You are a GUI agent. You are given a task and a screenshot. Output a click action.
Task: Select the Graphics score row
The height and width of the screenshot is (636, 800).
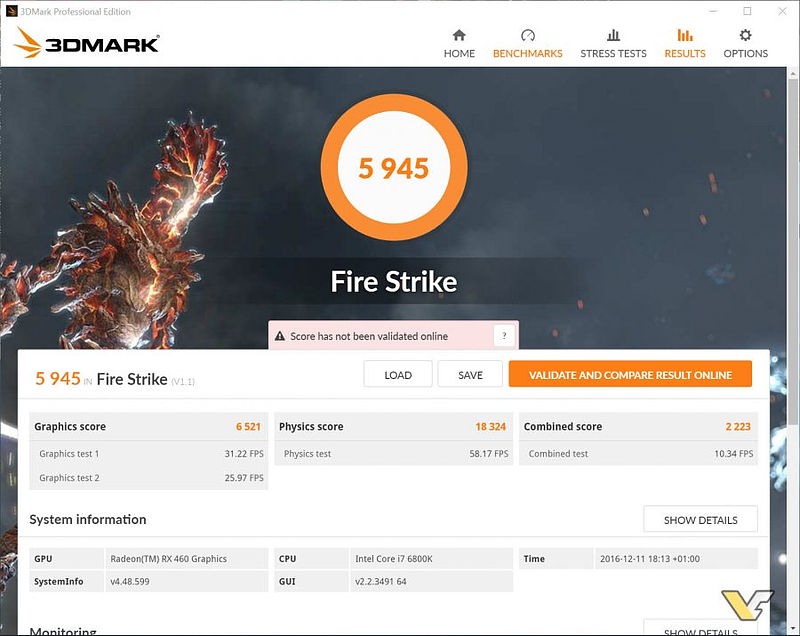147,426
